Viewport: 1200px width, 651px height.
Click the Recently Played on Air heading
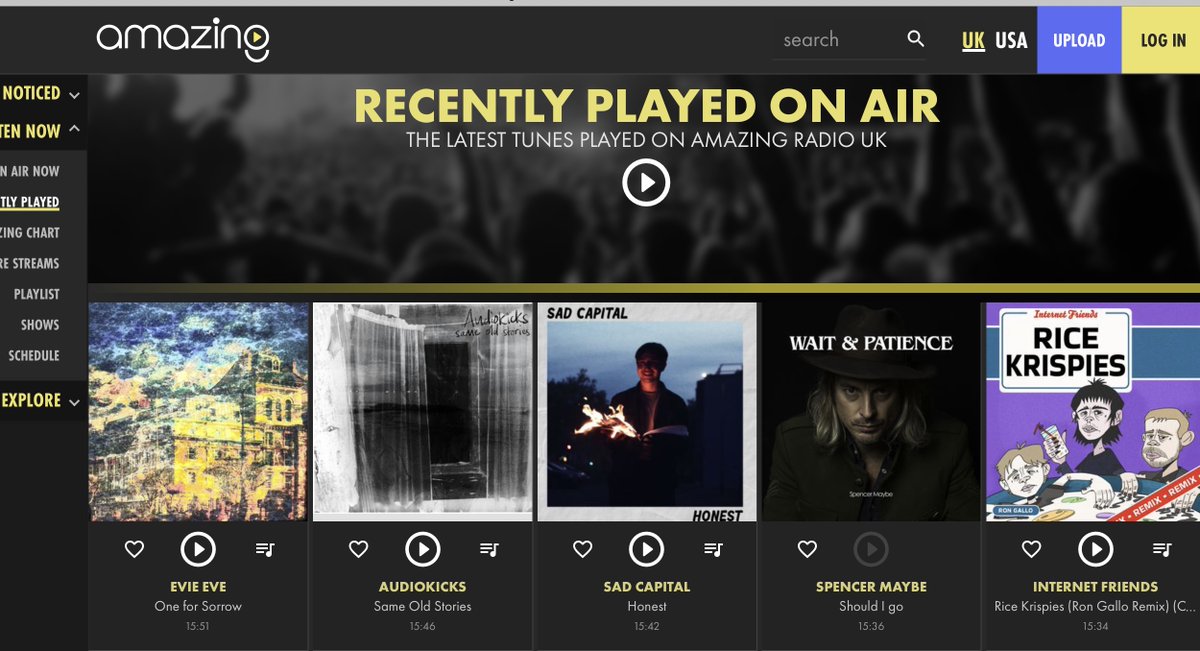646,105
